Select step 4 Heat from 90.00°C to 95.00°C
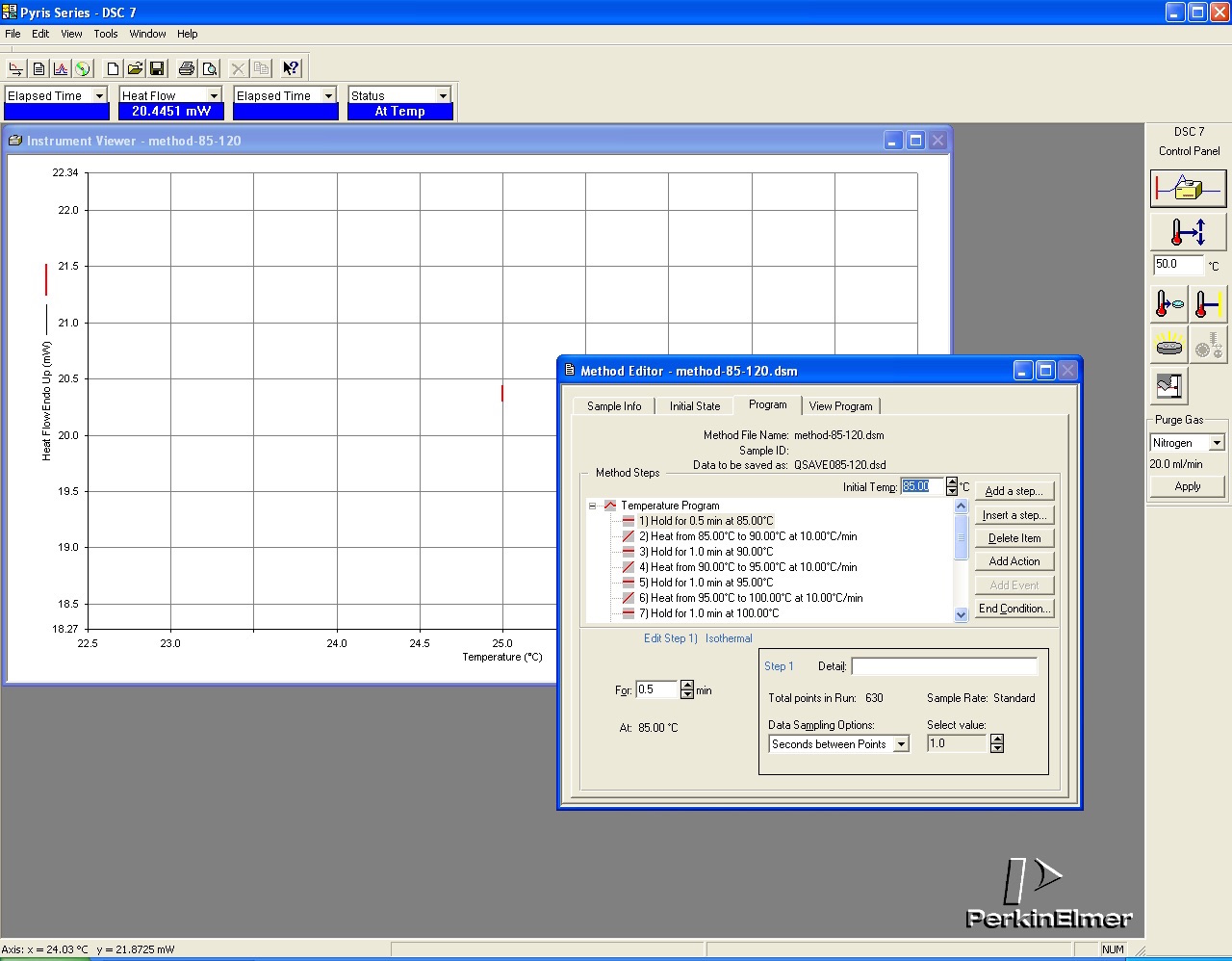The width and height of the screenshot is (1232, 961). [748, 567]
